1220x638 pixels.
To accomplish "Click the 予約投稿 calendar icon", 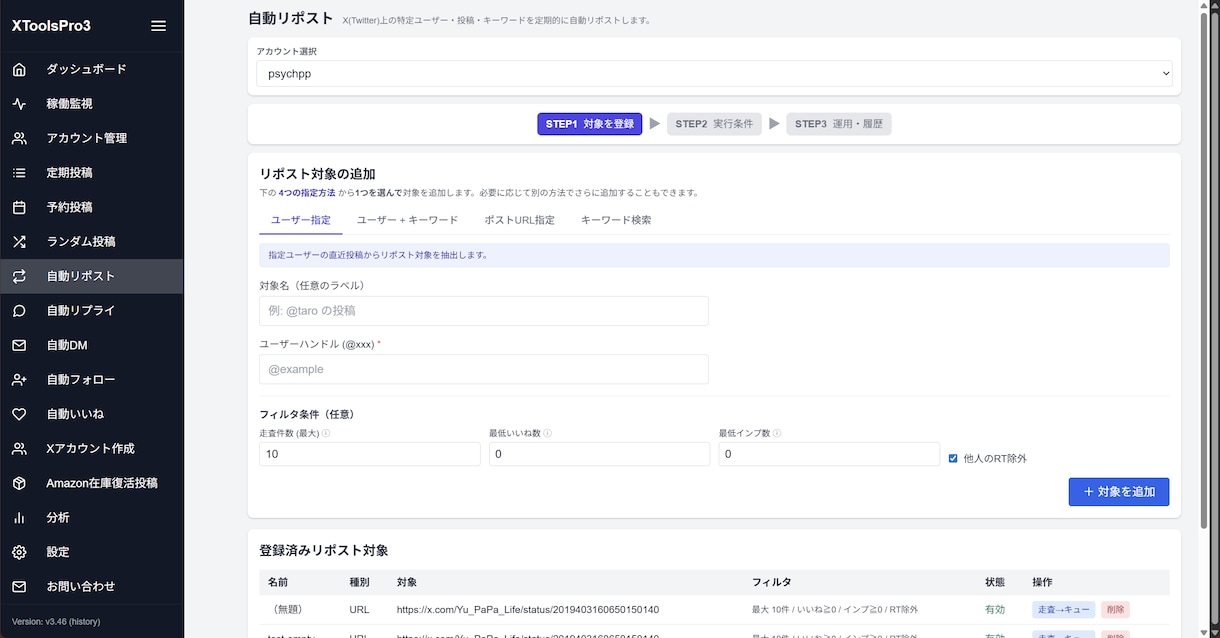I will point(19,207).
